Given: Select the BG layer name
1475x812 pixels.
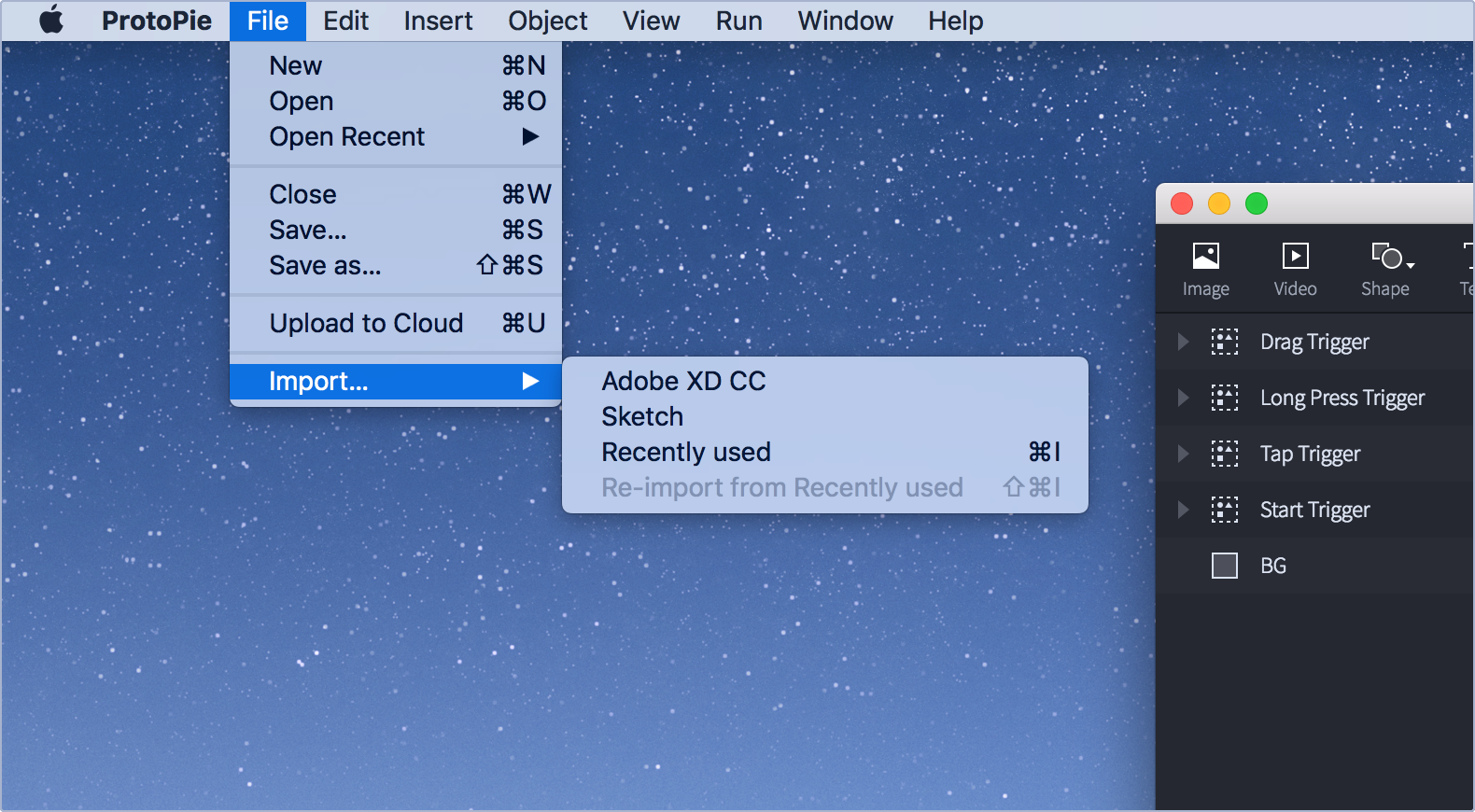Looking at the screenshot, I should [1273, 566].
